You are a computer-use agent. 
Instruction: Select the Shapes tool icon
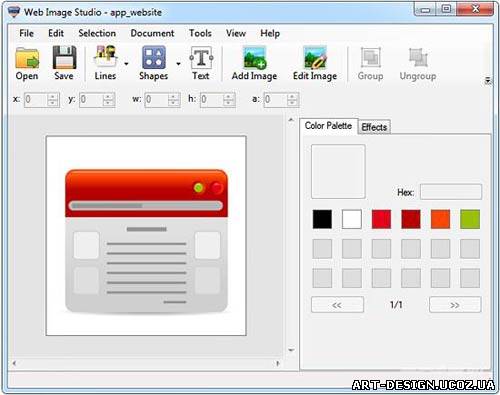tap(154, 57)
